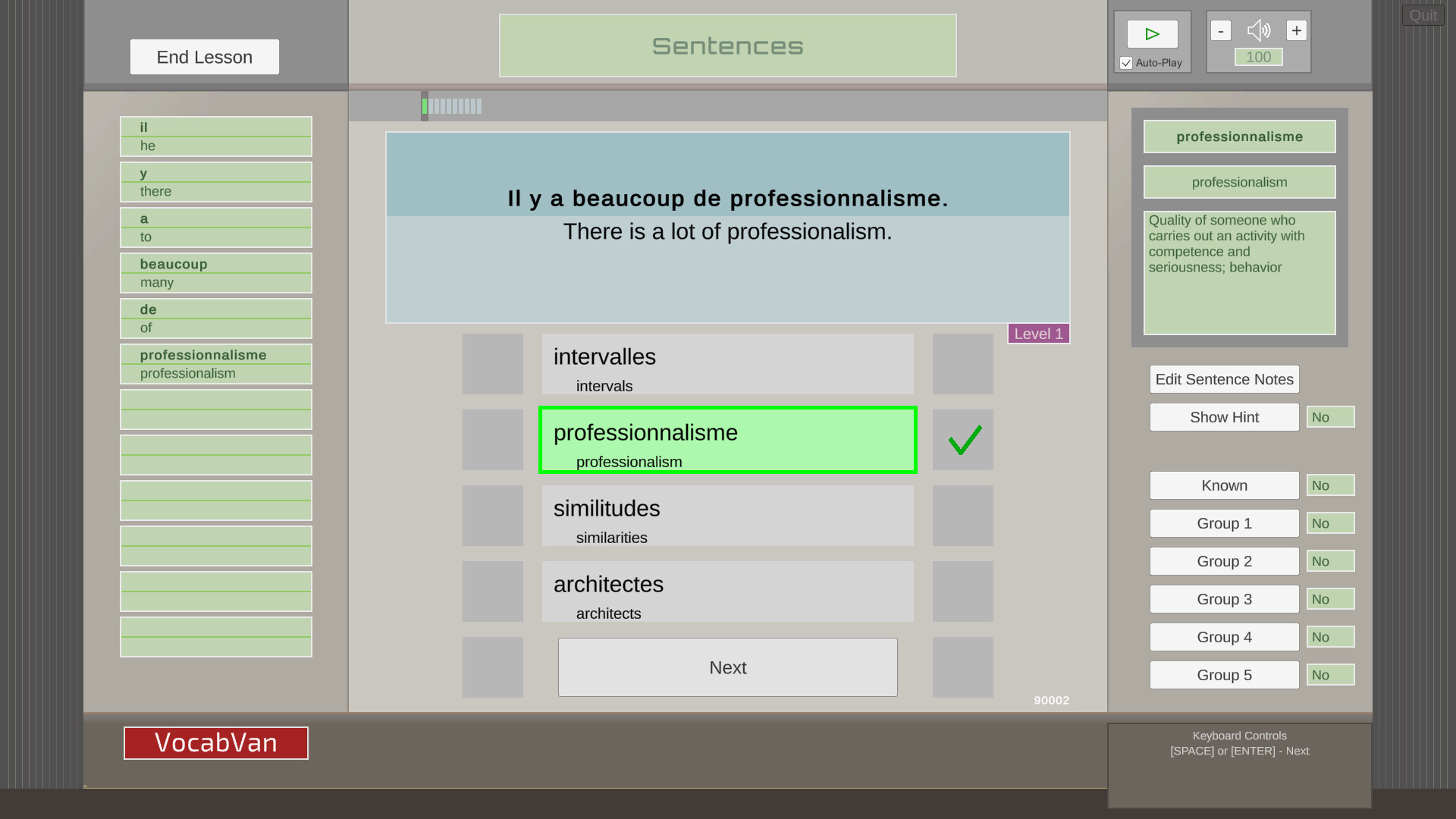
Task: Click the decrease volume minus icon
Action: click(1221, 30)
